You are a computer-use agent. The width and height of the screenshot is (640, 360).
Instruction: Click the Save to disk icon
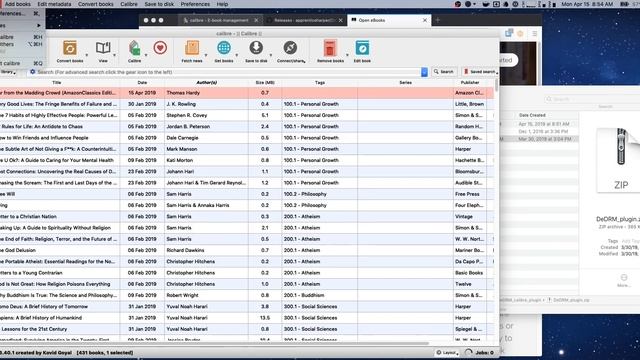[x=256, y=48]
